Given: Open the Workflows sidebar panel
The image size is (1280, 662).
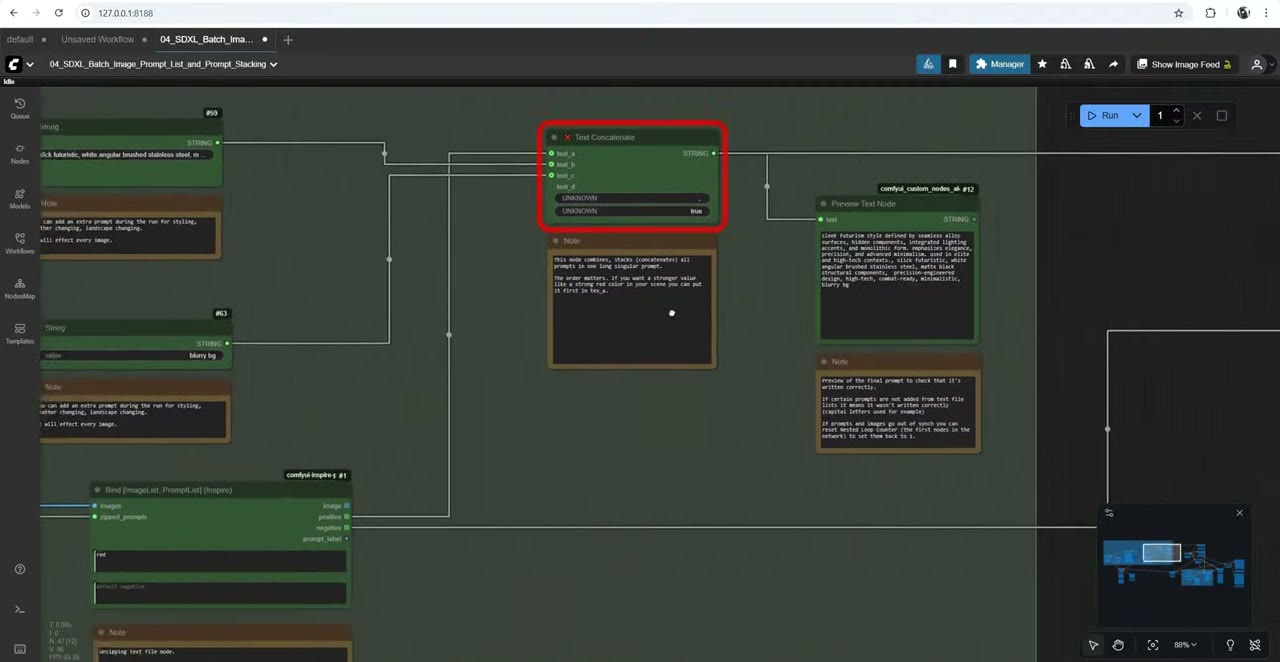Looking at the screenshot, I should pos(20,243).
